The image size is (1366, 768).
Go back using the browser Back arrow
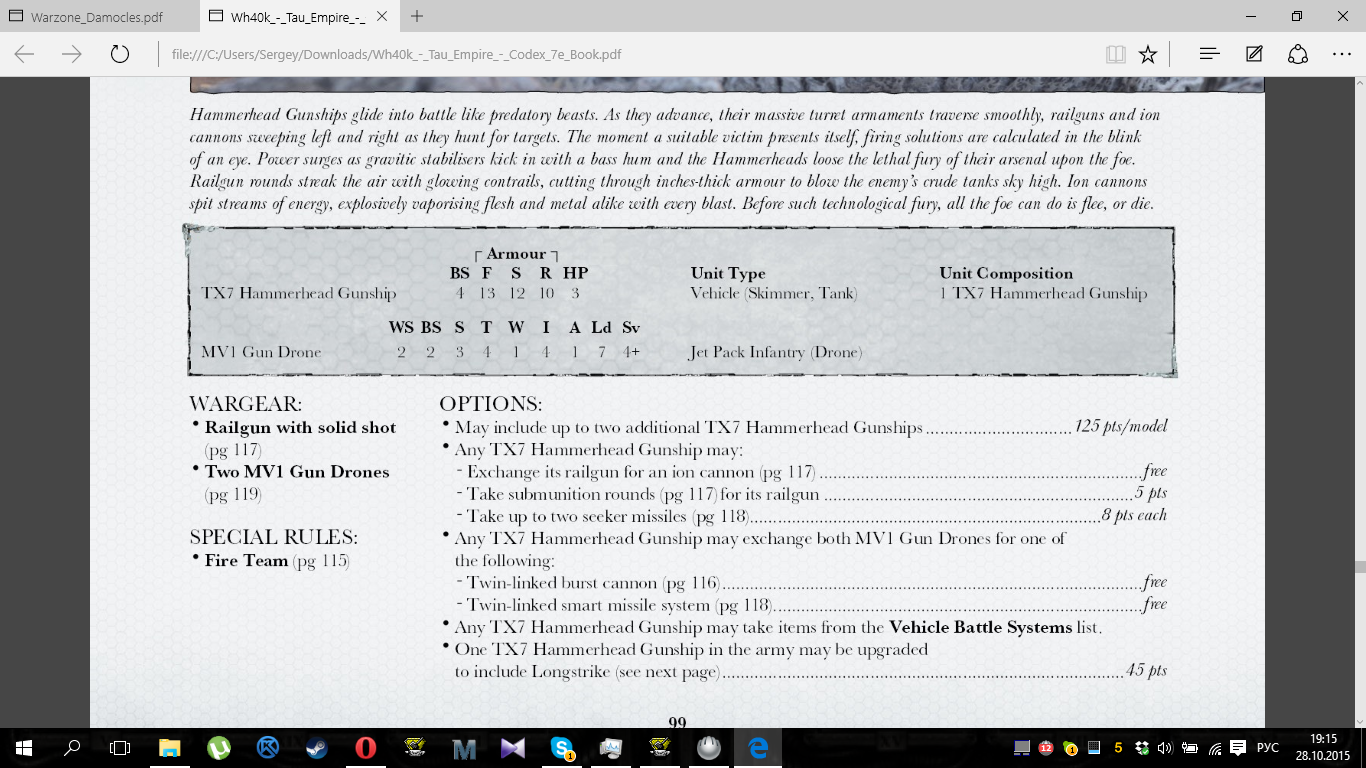(24, 54)
